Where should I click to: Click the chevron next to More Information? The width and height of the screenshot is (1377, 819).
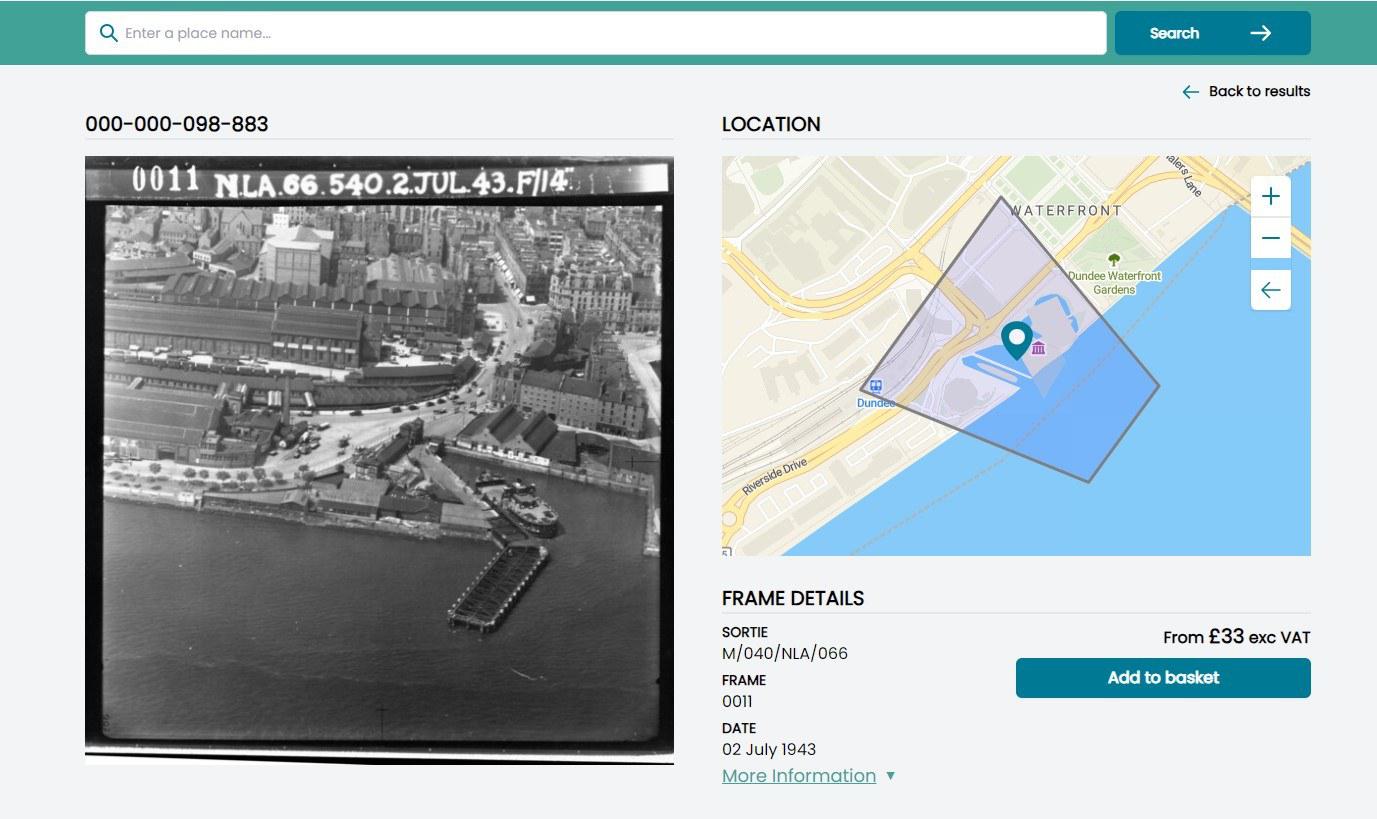pos(890,775)
